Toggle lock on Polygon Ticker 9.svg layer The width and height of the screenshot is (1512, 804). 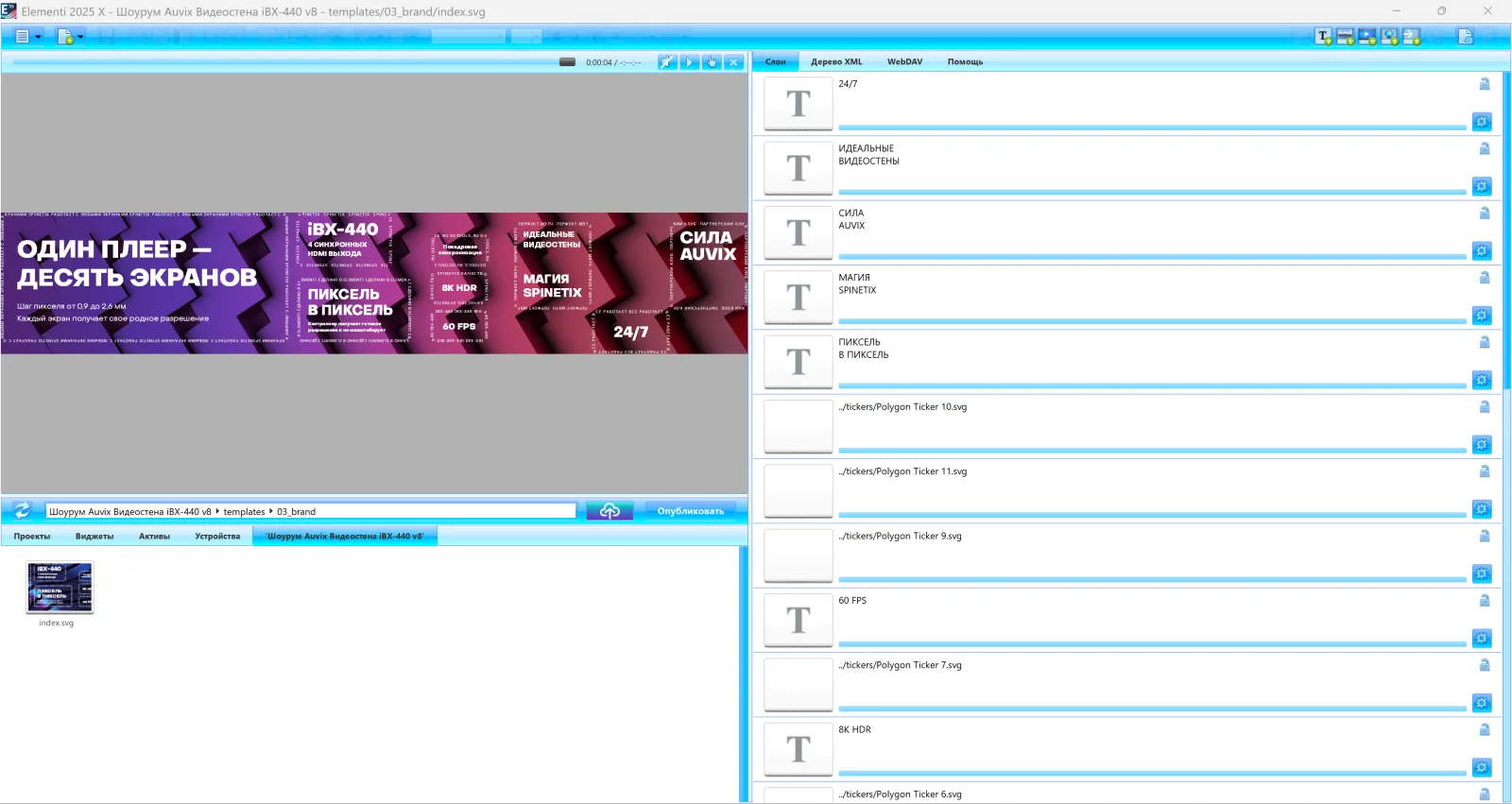(1485, 536)
